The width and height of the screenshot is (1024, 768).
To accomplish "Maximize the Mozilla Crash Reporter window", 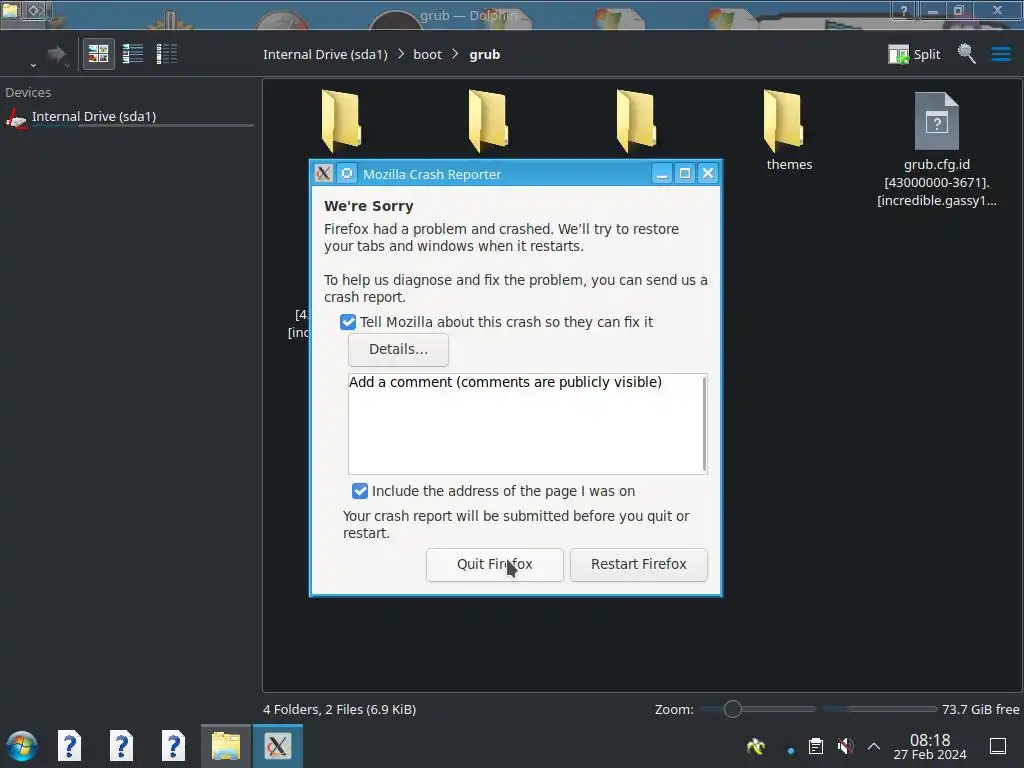I will click(684, 173).
